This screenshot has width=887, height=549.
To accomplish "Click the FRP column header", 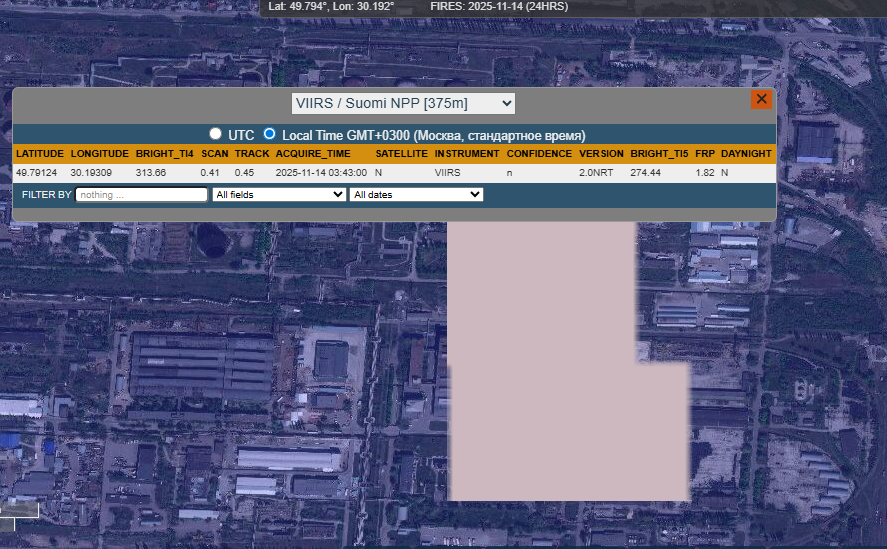I will coord(705,154).
